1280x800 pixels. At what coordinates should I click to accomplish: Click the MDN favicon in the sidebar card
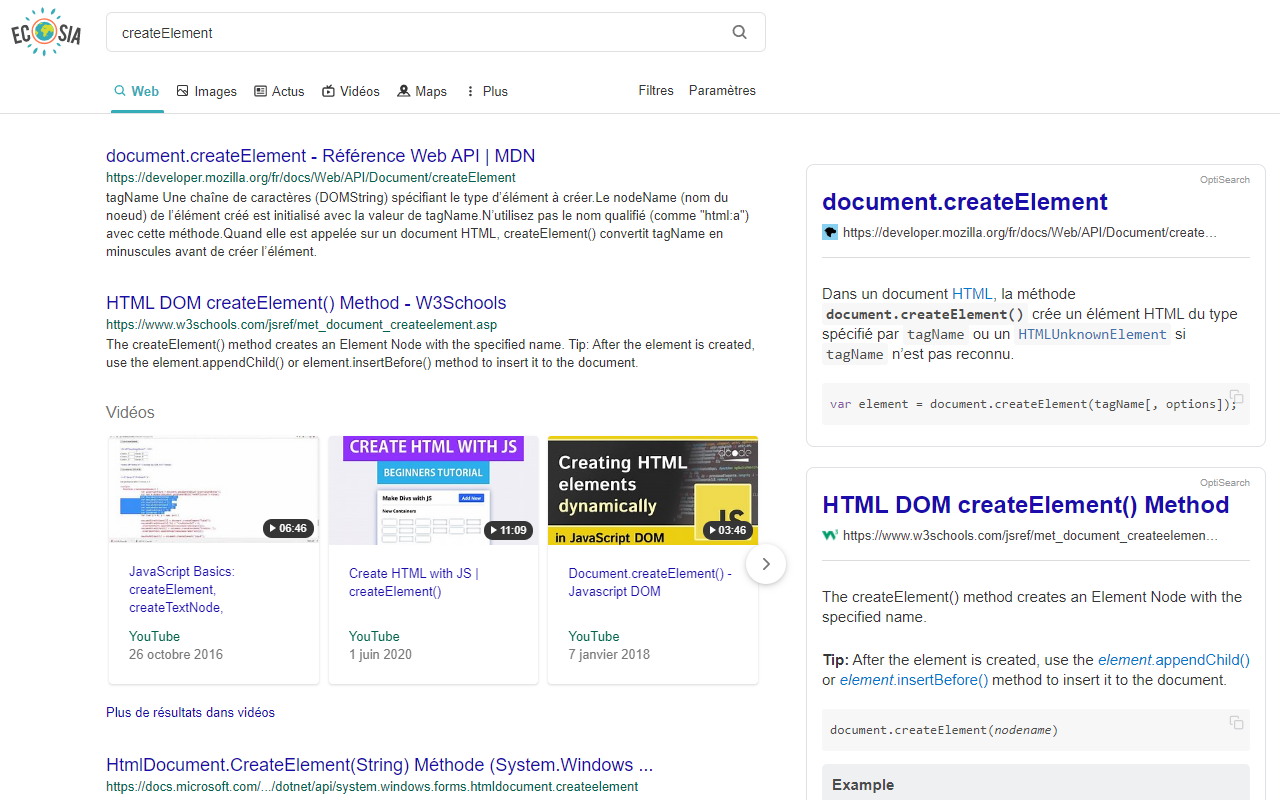(829, 231)
